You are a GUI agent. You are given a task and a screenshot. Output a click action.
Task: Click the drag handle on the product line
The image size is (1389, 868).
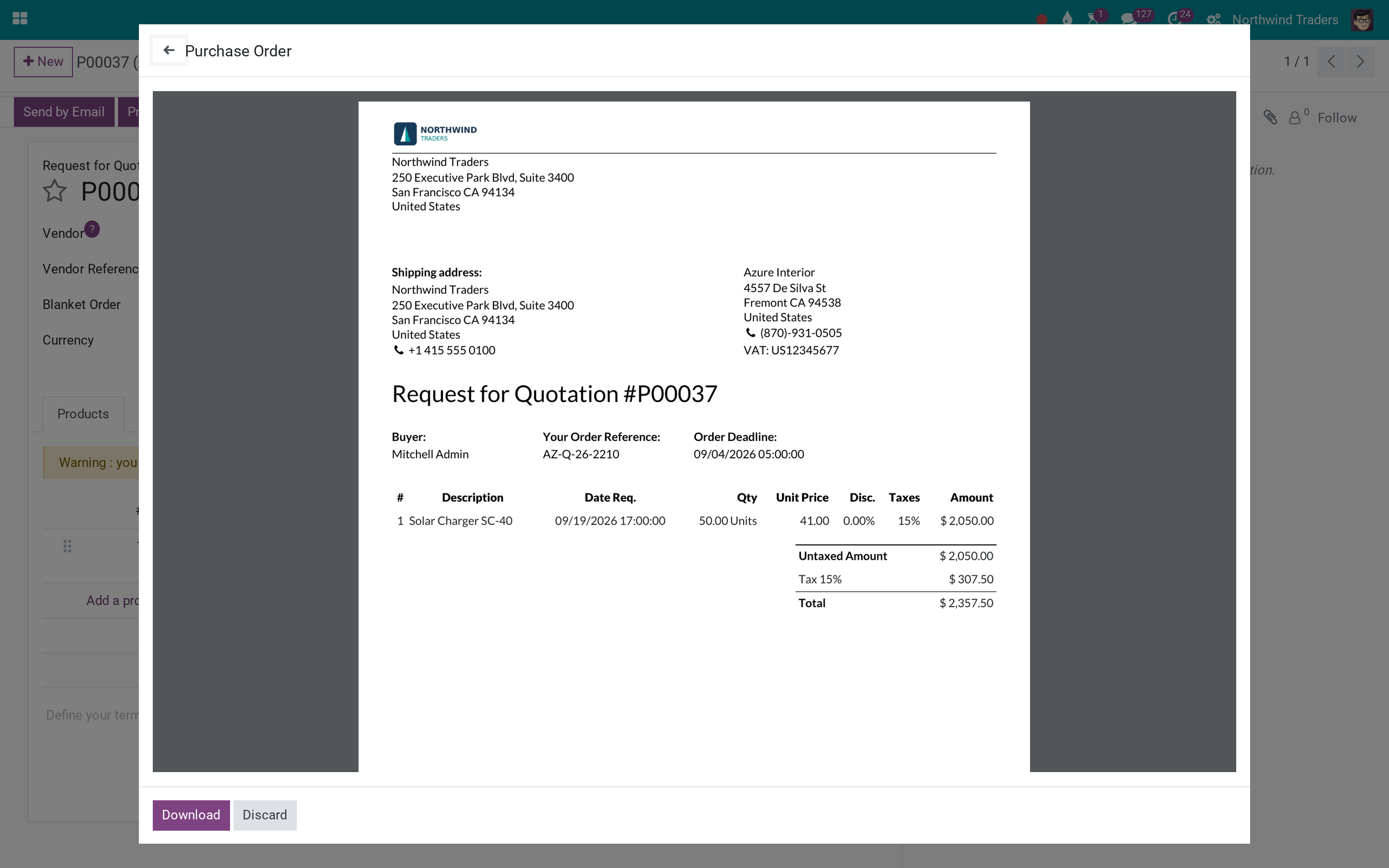point(67,546)
